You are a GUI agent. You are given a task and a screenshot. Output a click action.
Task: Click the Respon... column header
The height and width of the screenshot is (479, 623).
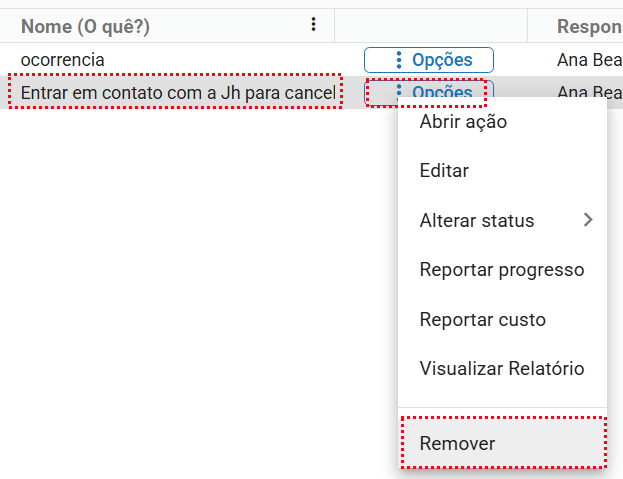pyautogui.click(x=589, y=26)
